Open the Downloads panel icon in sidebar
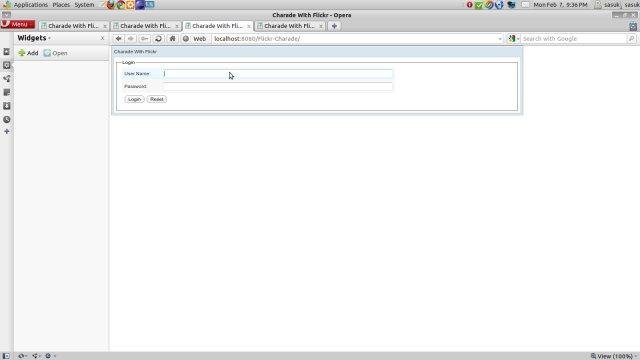The image size is (640, 360). 7,106
